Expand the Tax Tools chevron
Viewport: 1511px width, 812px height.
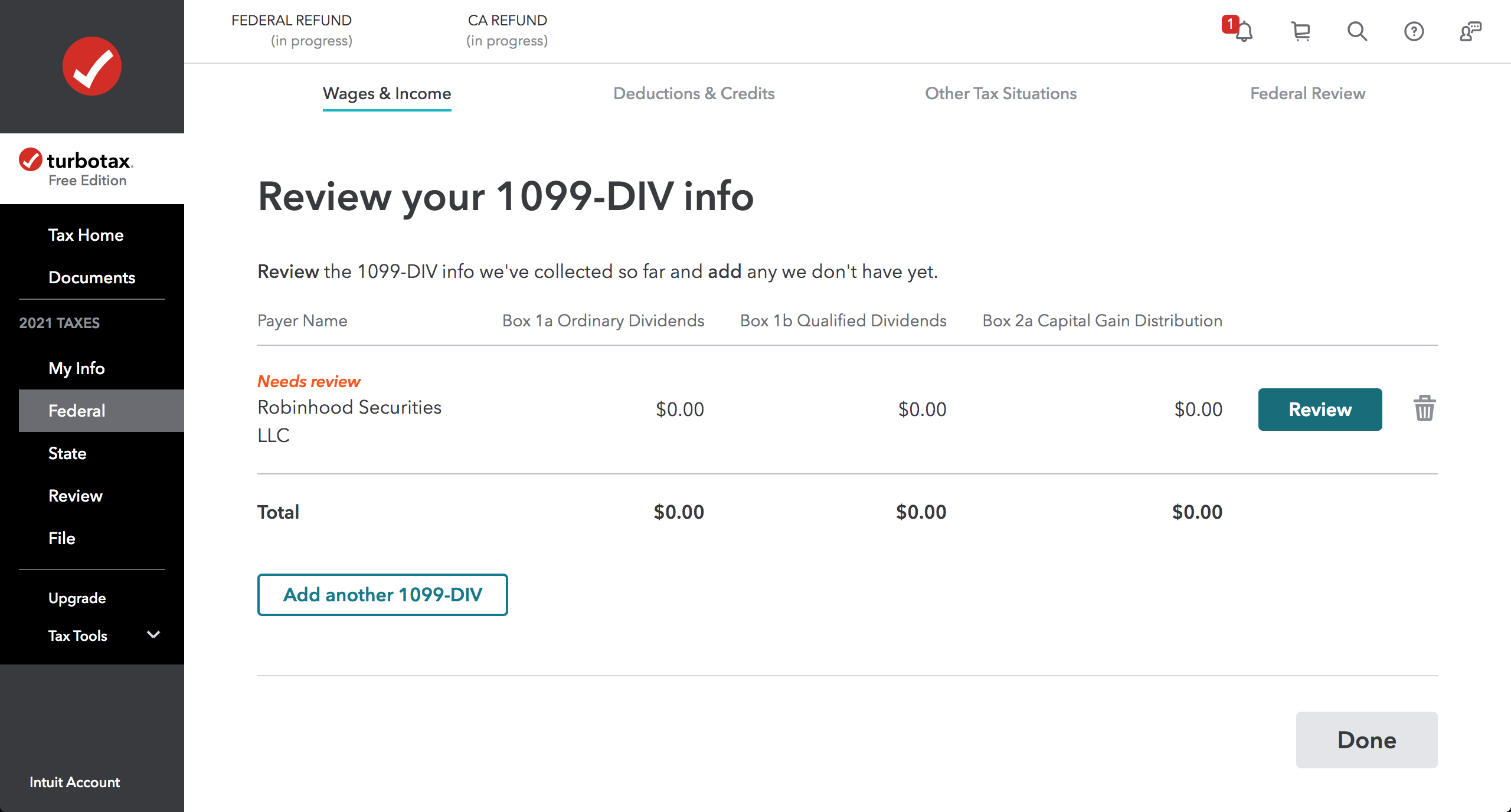[153, 635]
